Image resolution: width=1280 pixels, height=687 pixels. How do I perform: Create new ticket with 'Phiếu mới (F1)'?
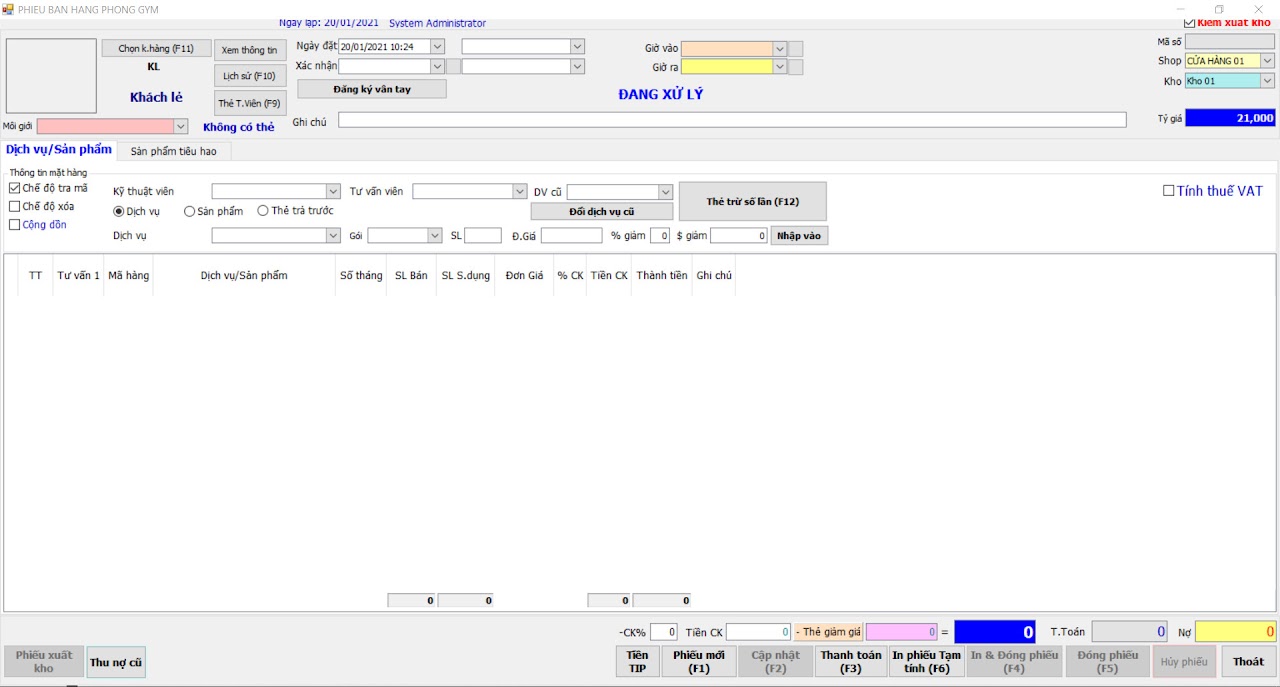[699, 662]
